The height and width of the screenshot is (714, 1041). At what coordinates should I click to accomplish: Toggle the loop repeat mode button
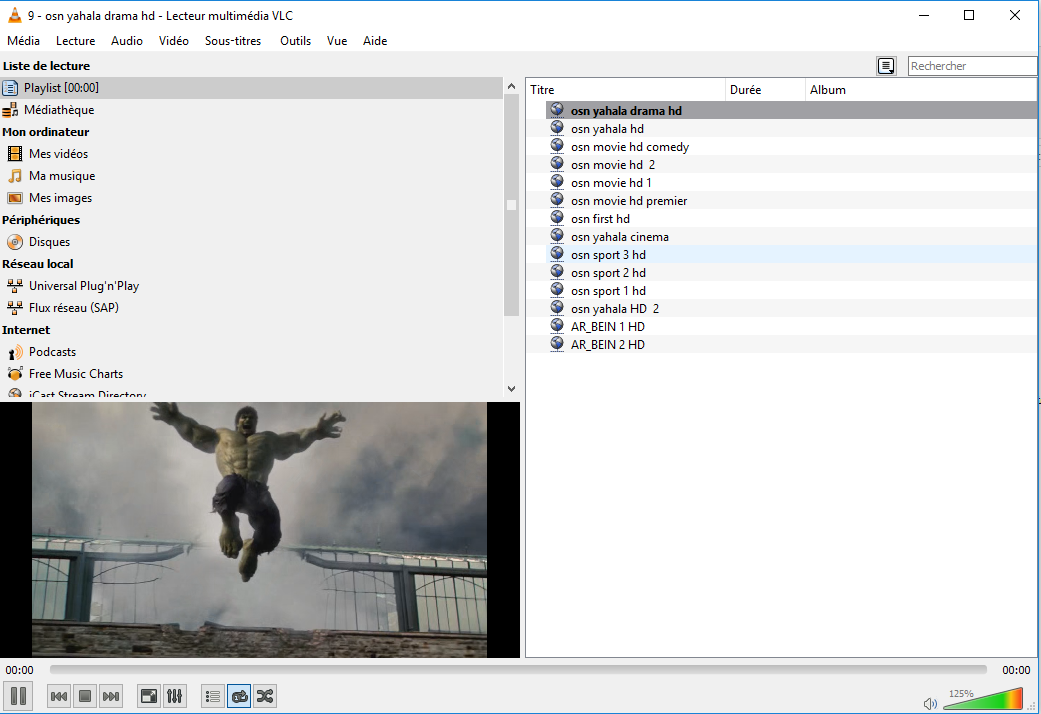pos(239,696)
